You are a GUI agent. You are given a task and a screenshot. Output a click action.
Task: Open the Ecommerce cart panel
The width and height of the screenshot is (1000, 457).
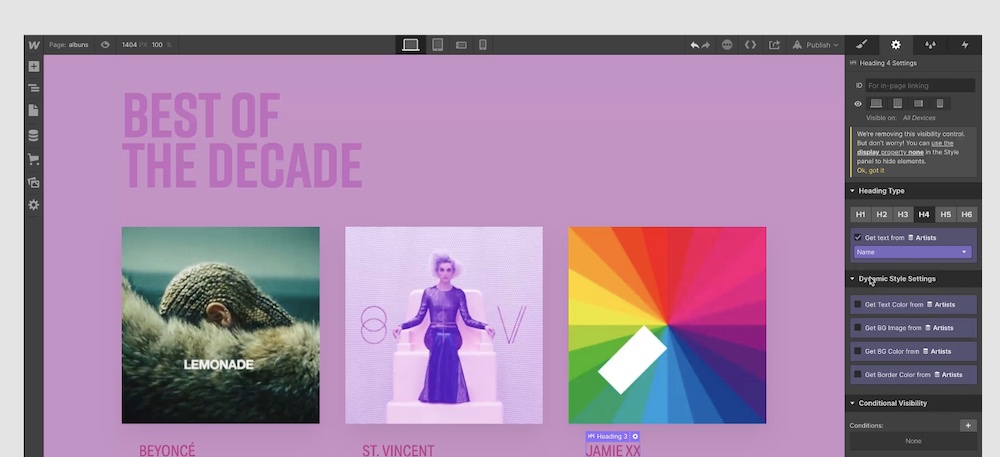[x=34, y=159]
